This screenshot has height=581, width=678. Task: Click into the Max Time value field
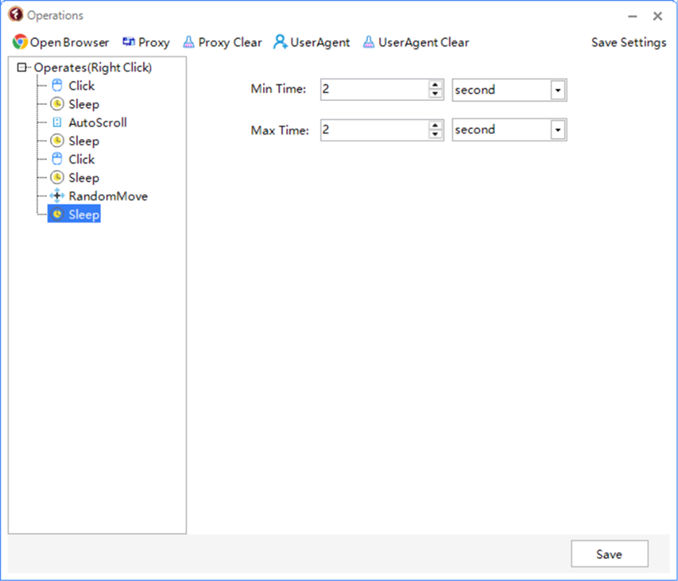tap(375, 130)
